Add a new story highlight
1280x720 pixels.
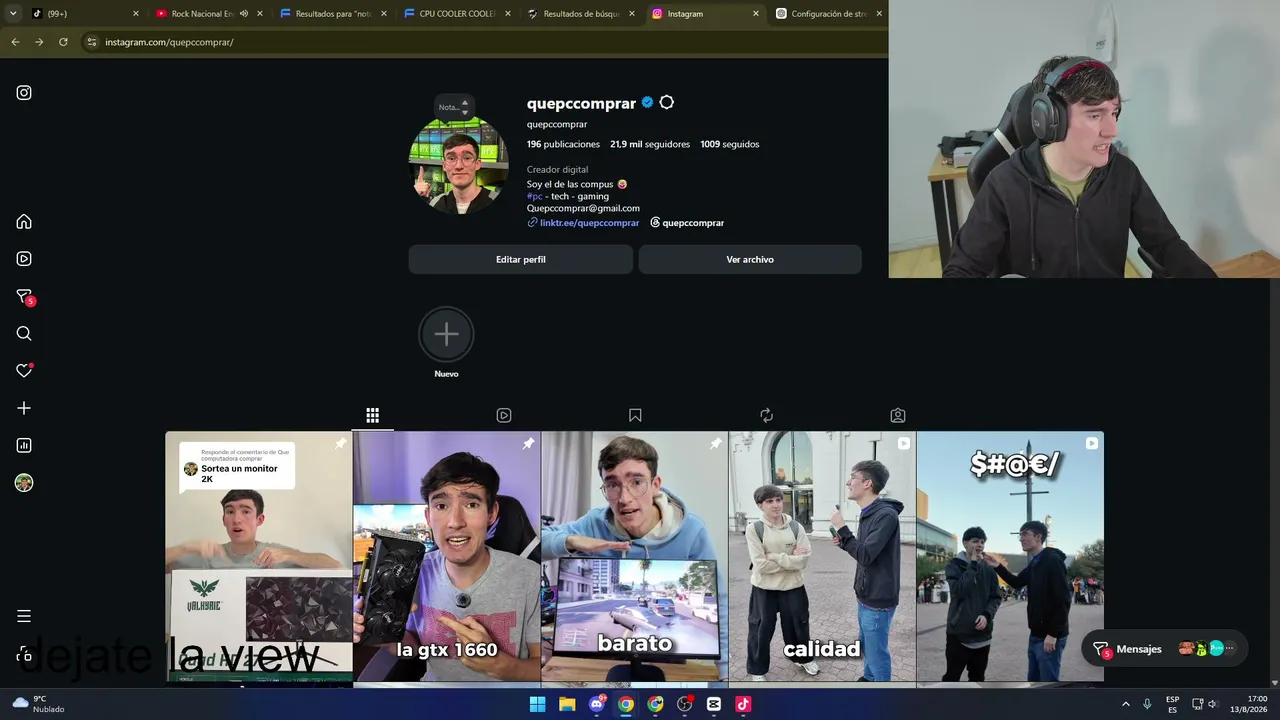pyautogui.click(x=446, y=335)
